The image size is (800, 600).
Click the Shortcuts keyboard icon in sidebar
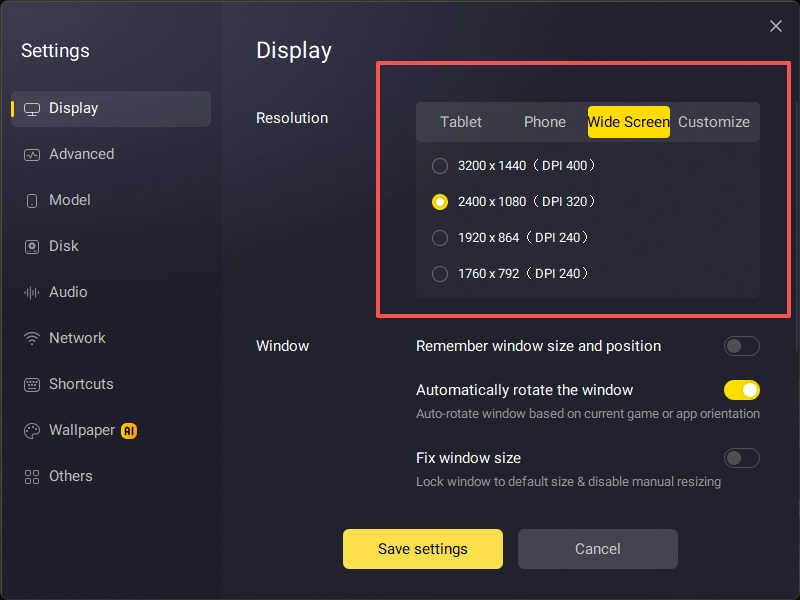click(x=32, y=384)
